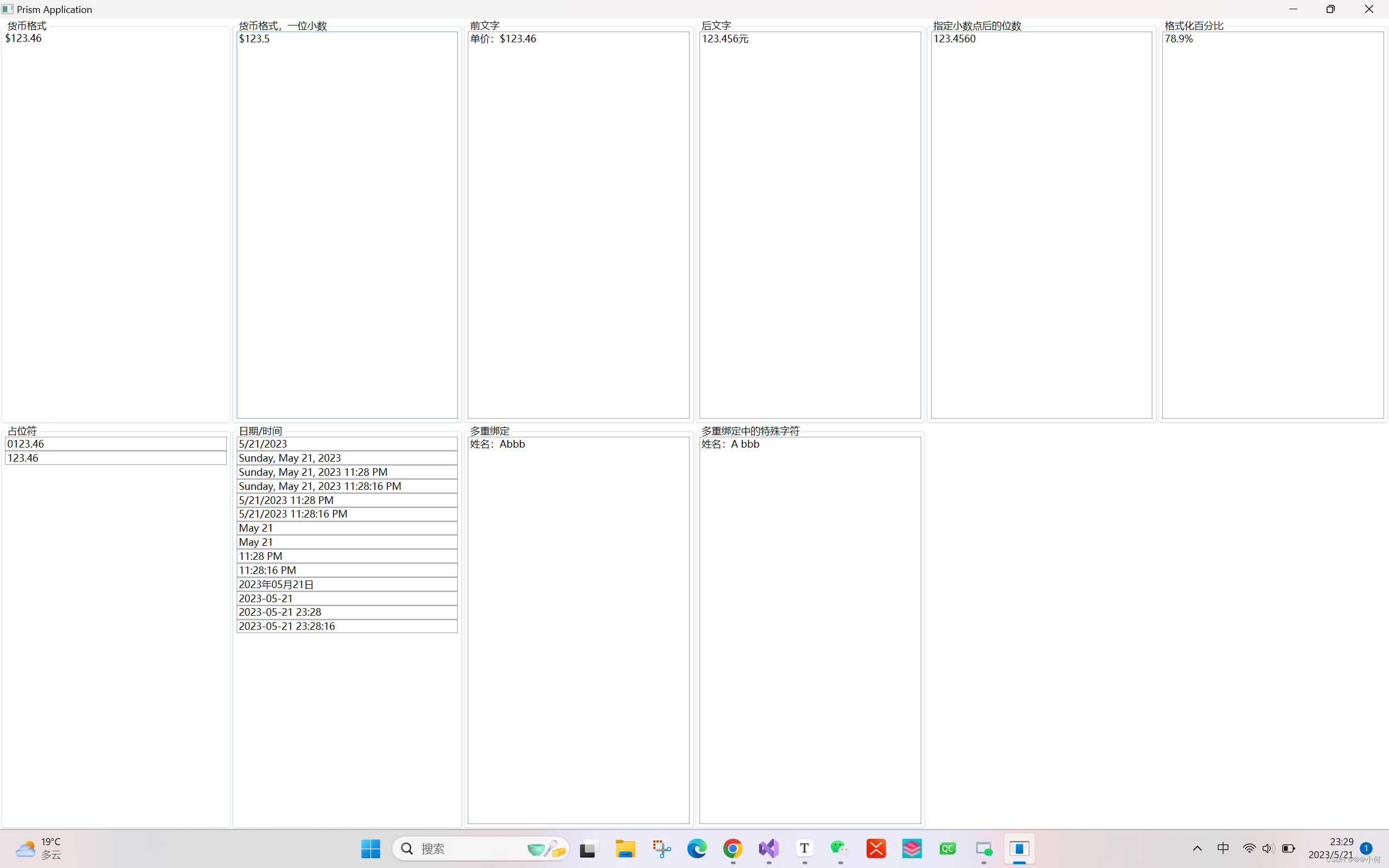This screenshot has width=1389, height=868.
Task: Click the 2023-05-21 23:28:16 field
Action: pos(347,626)
